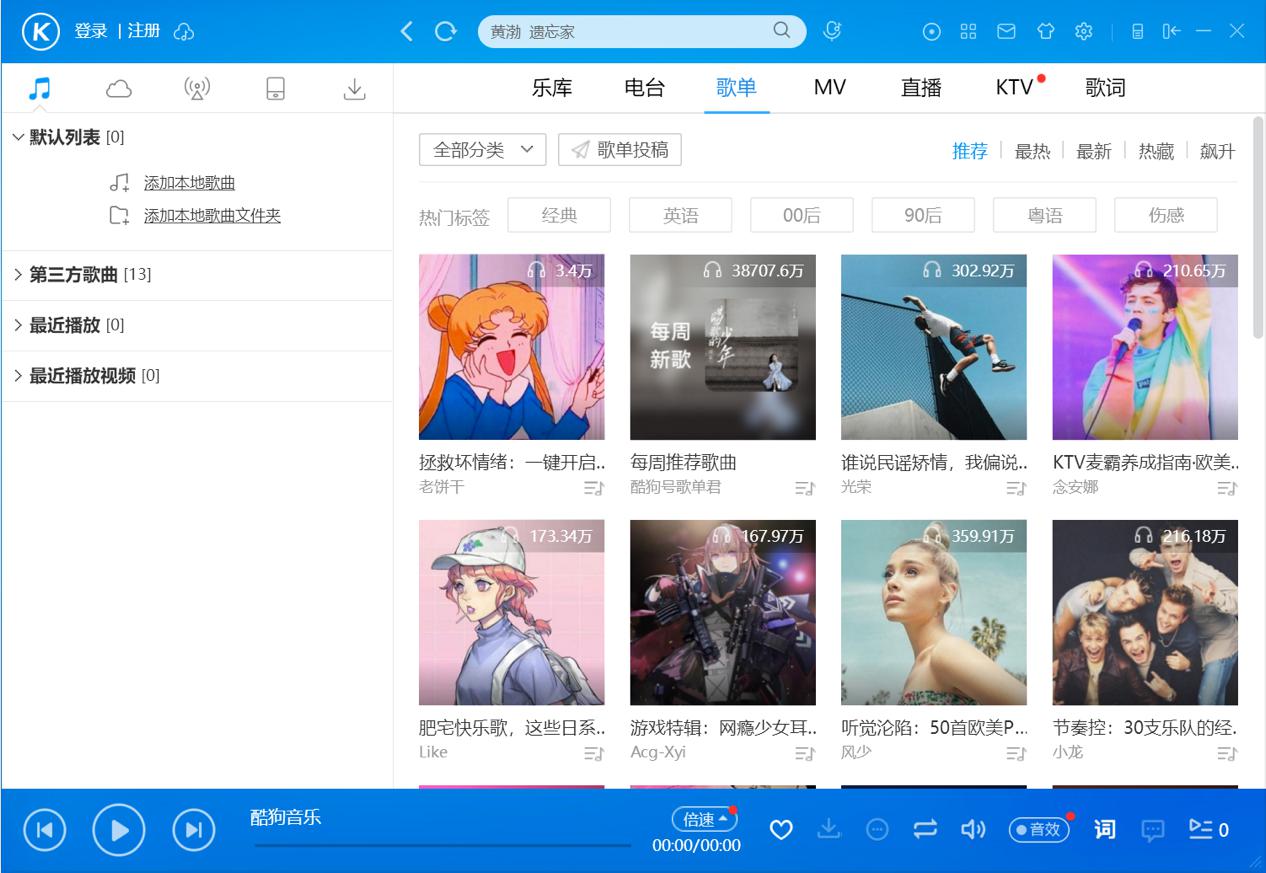This screenshot has height=873, width=1266.
Task: Open the 全部分类 category dropdown
Action: tap(482, 150)
